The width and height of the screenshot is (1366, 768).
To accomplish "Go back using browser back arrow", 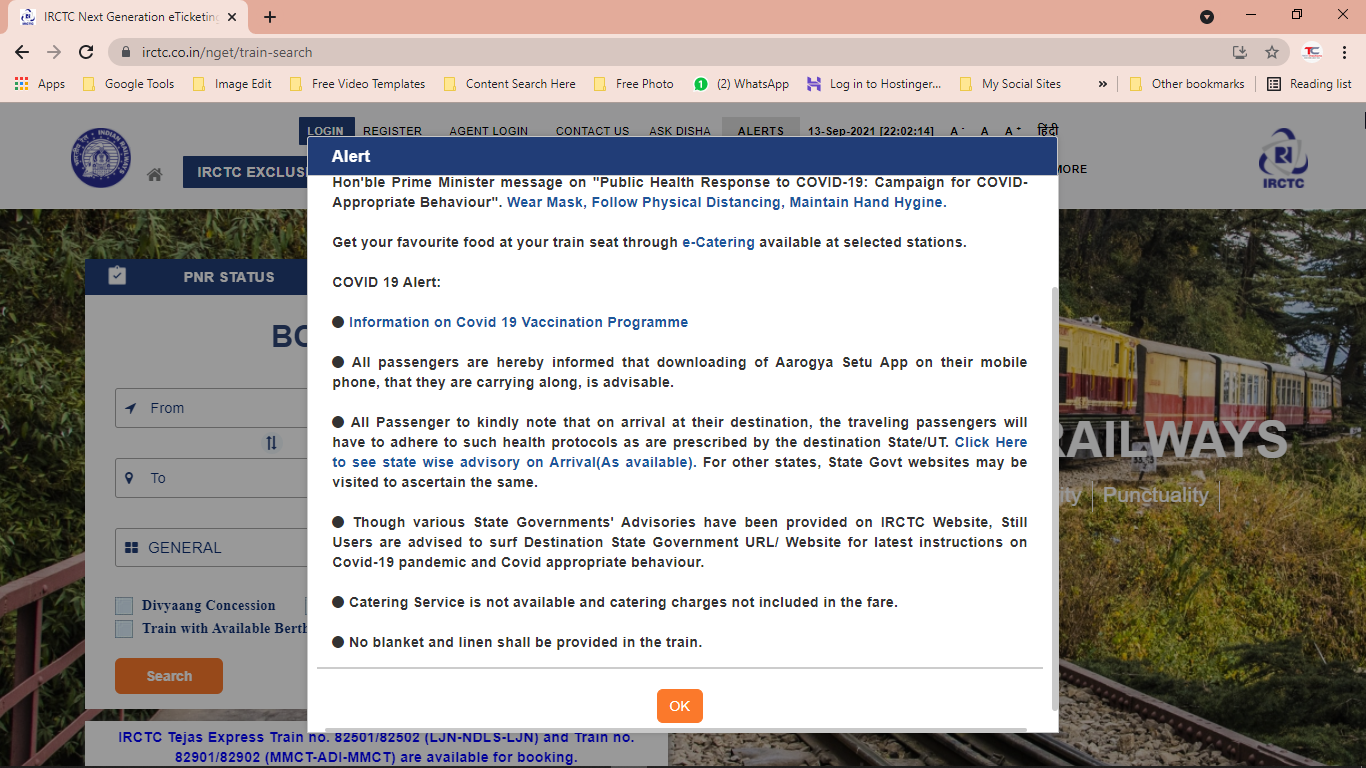I will pyautogui.click(x=22, y=52).
